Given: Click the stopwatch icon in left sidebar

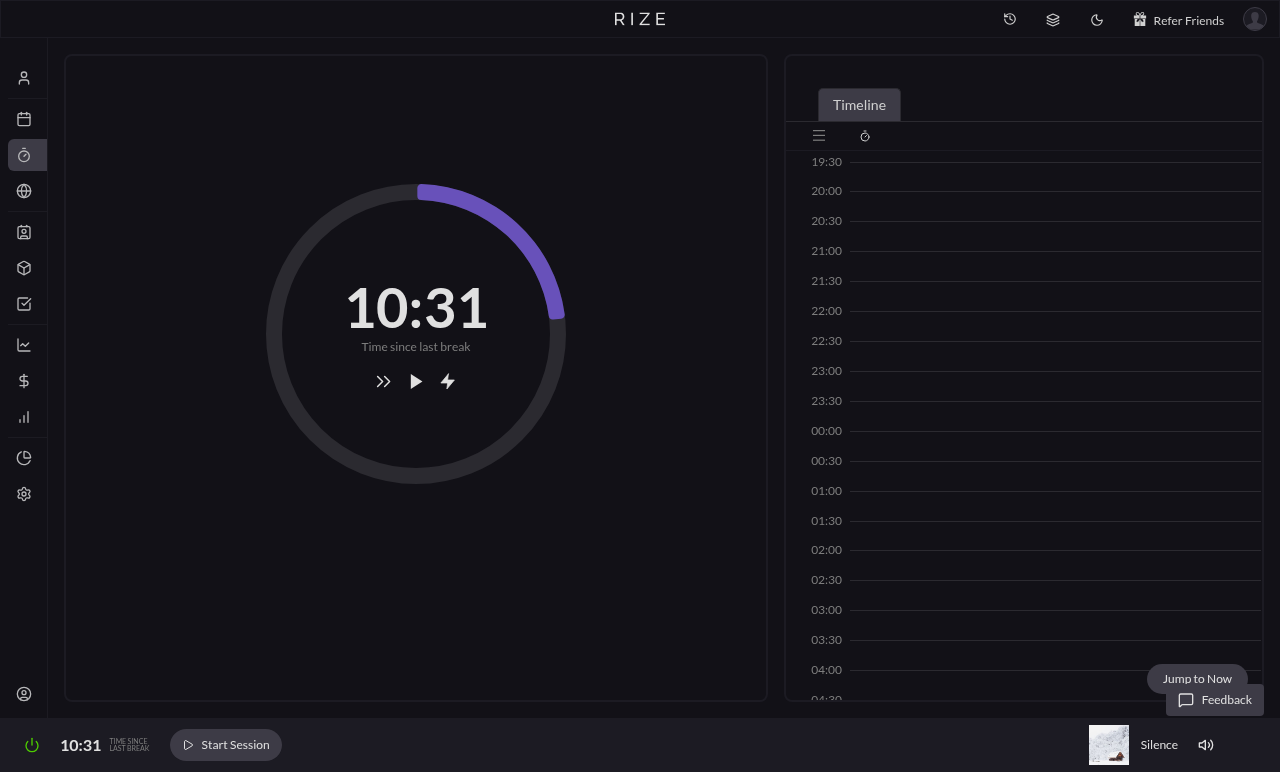Looking at the screenshot, I should [x=24, y=155].
